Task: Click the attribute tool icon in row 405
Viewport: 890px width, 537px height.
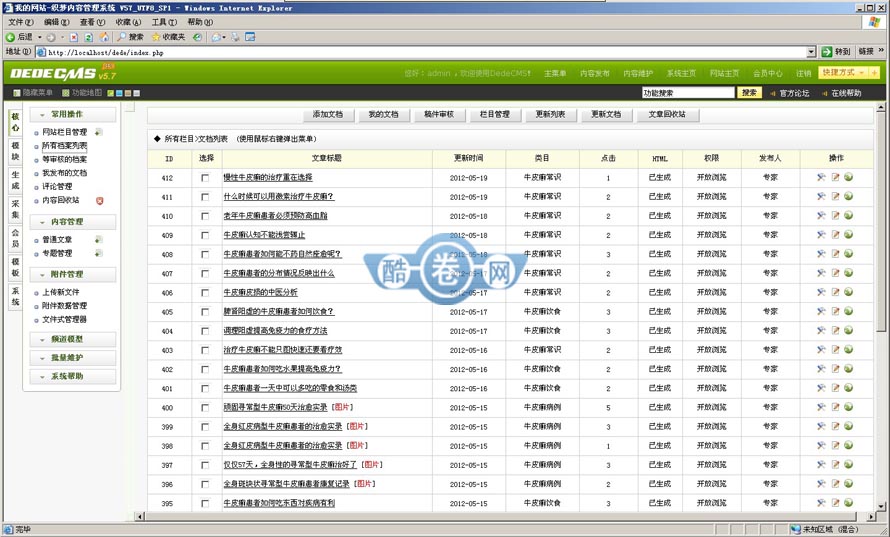Action: pos(821,311)
